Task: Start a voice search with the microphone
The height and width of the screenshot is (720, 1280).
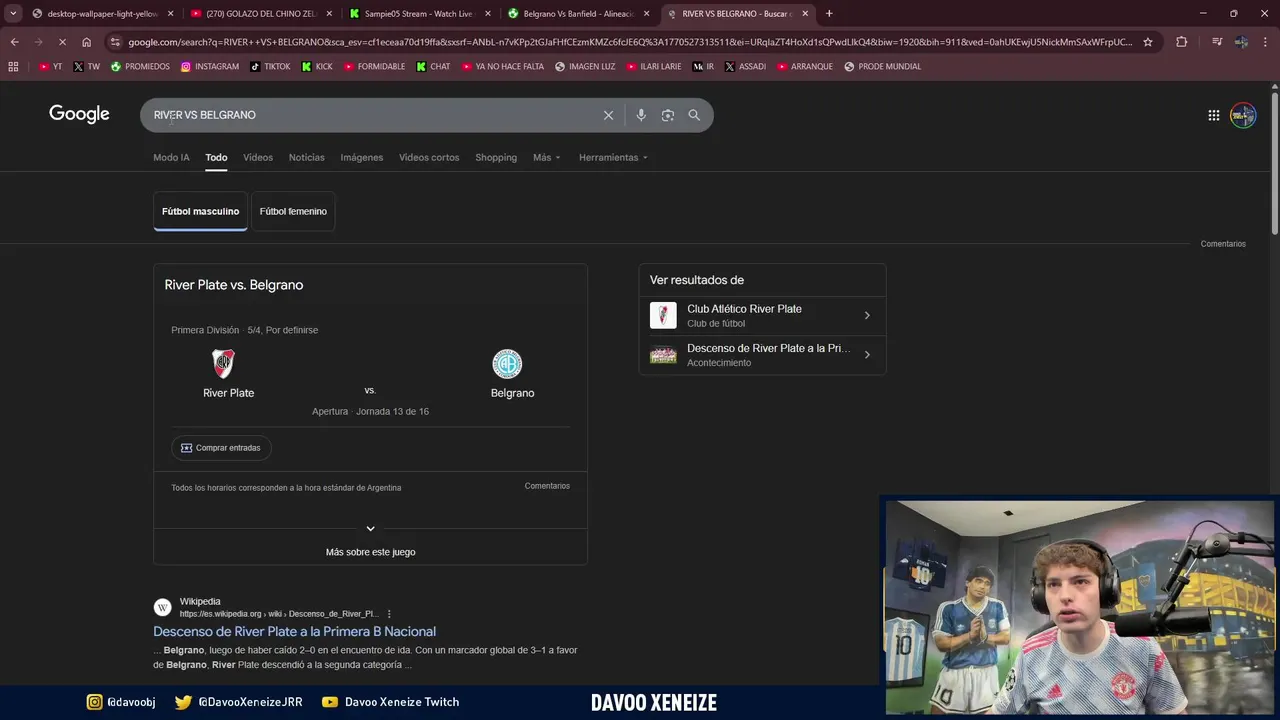Action: pyautogui.click(x=641, y=115)
